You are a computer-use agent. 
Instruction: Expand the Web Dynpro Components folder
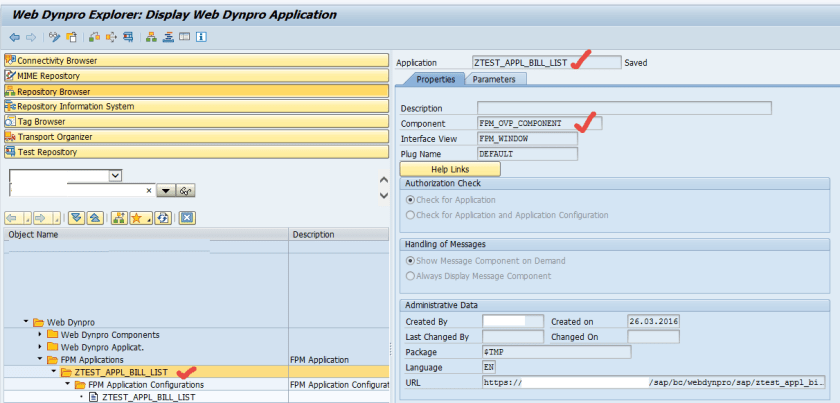pyautogui.click(x=41, y=334)
